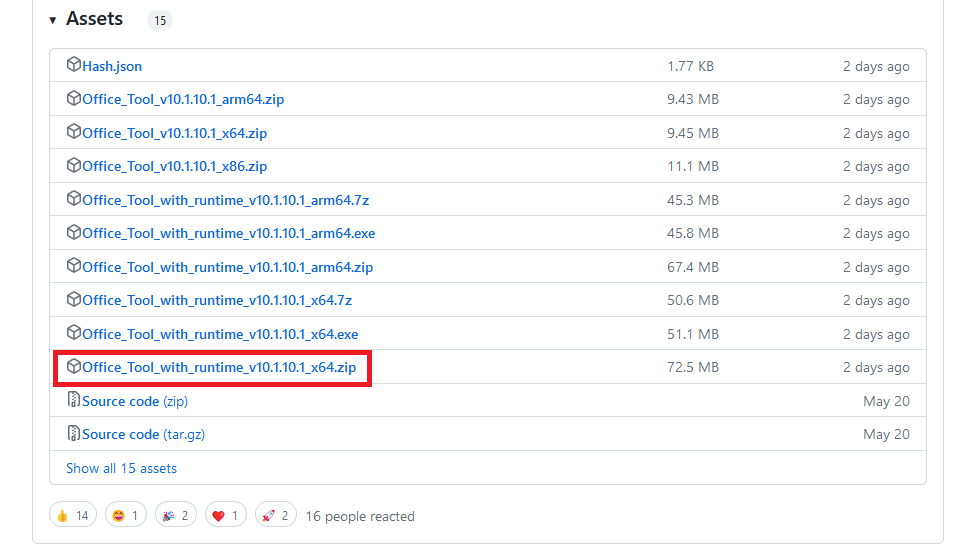Download Office_Tool_with_runtime_v10.1.10.1_arm64.exe
The width and height of the screenshot is (958, 558).
(229, 233)
